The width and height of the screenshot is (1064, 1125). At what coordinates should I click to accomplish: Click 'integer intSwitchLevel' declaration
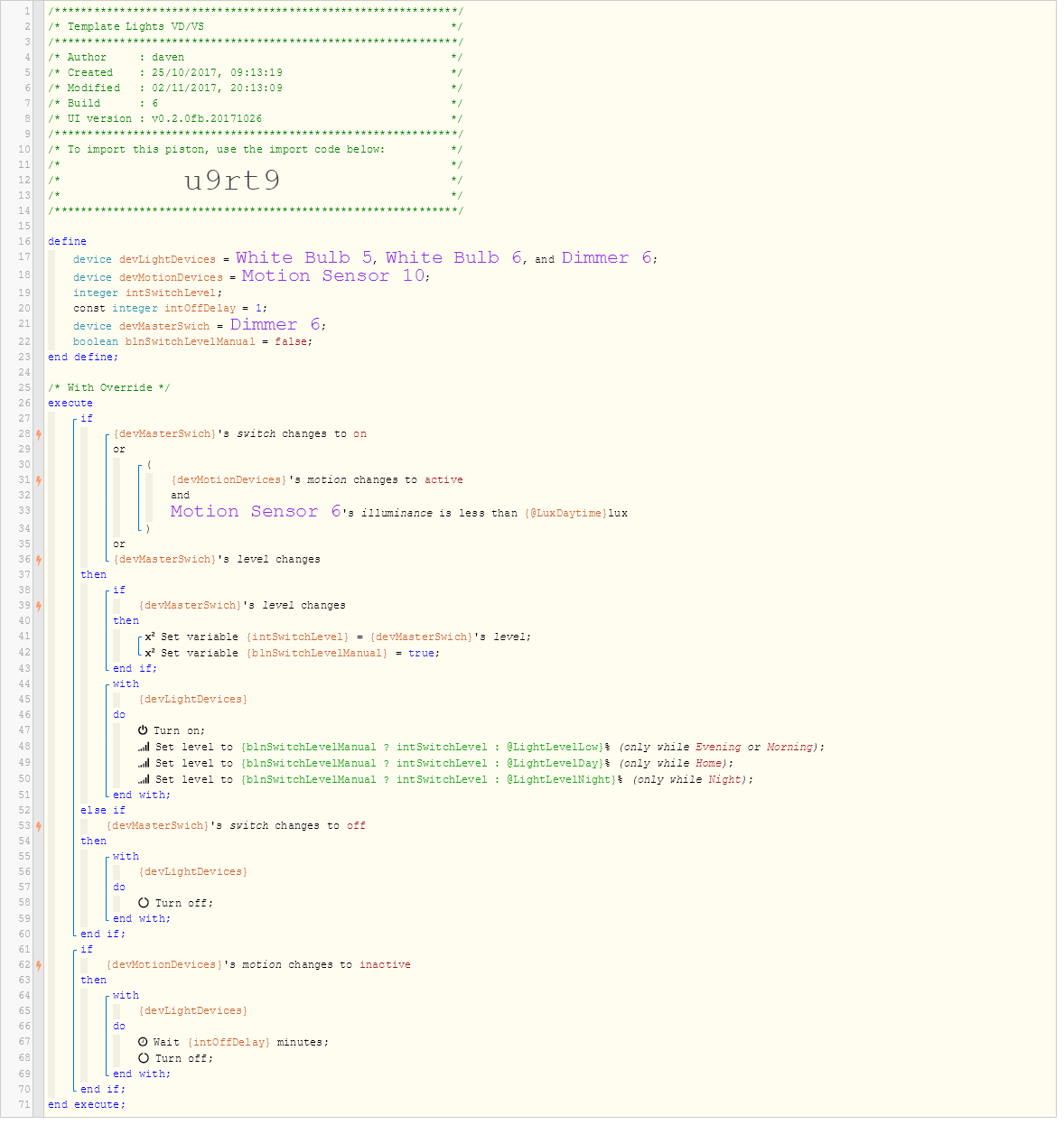click(x=145, y=293)
